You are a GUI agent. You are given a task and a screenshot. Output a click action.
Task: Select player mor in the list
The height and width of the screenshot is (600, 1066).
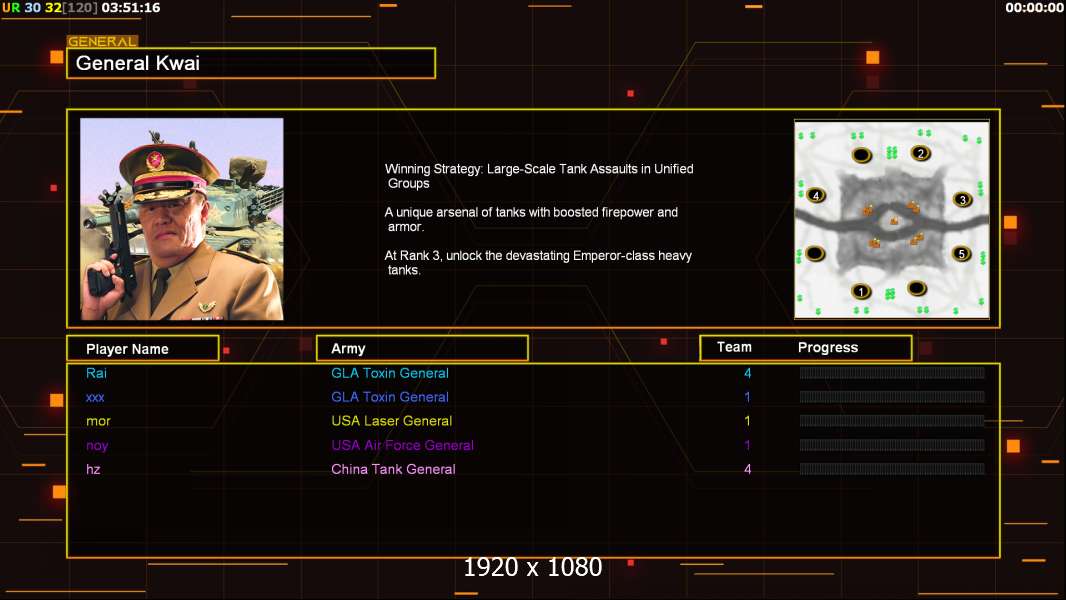98,421
